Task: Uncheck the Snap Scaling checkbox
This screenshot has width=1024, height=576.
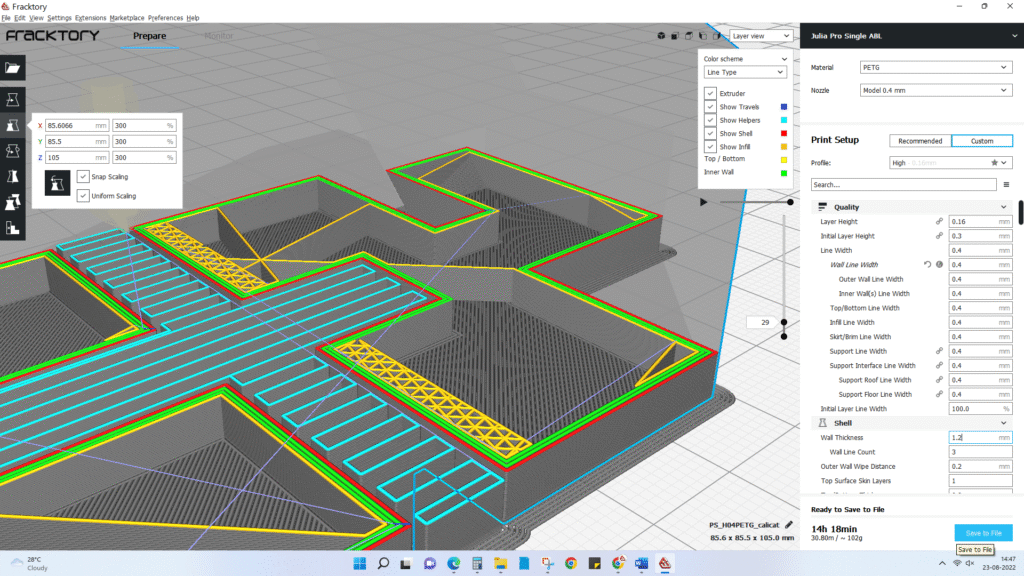Action: coord(83,177)
